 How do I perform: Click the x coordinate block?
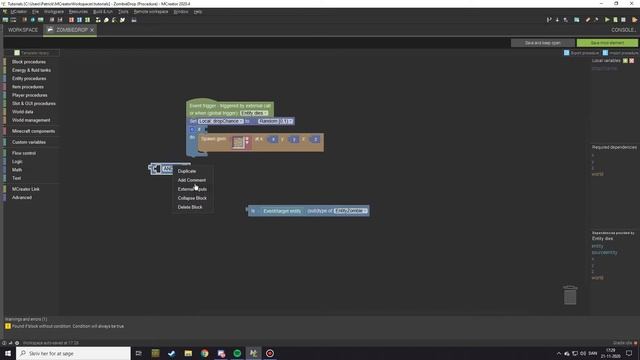tap(273, 140)
